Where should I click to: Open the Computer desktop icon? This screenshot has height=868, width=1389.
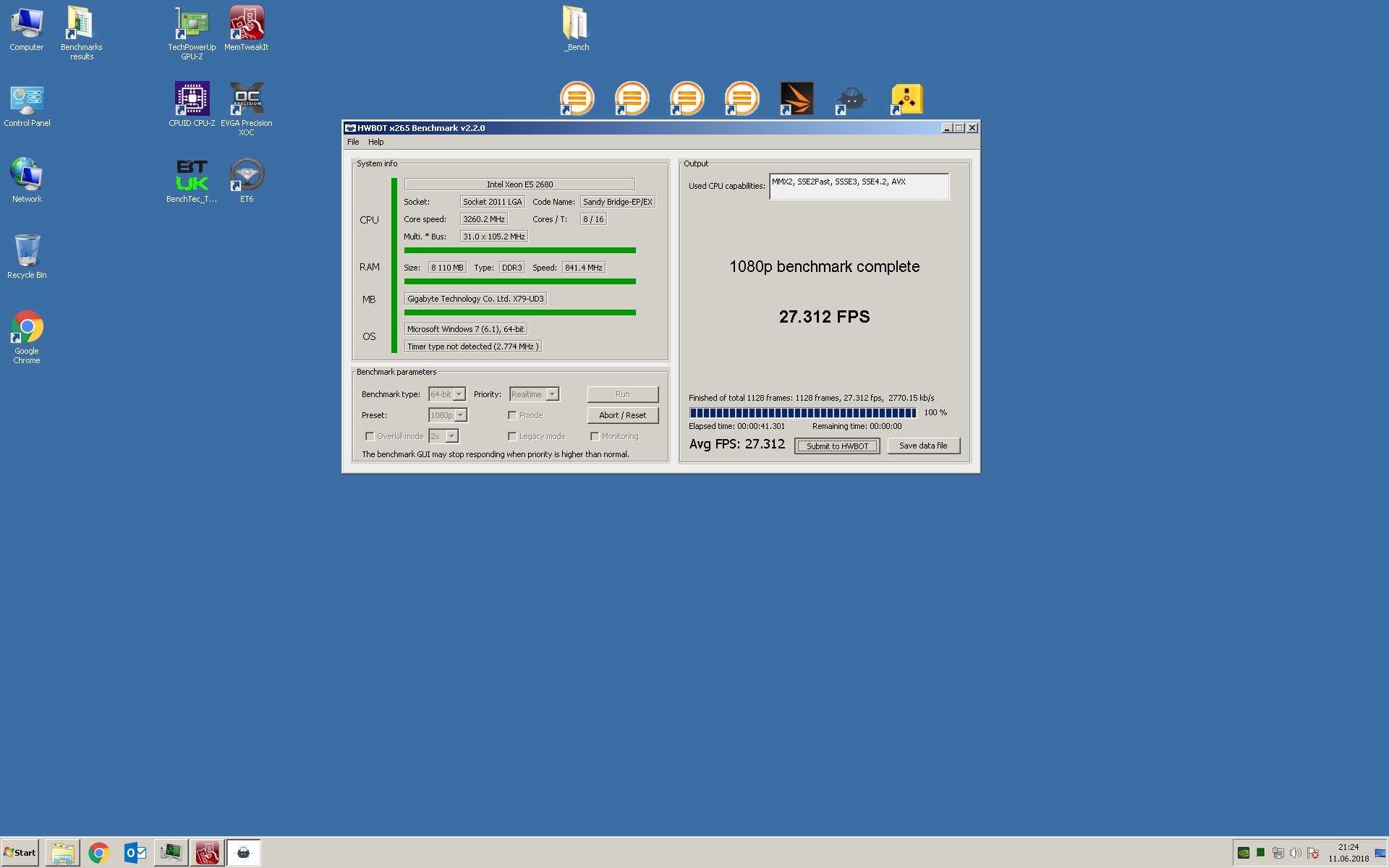pyautogui.click(x=27, y=29)
